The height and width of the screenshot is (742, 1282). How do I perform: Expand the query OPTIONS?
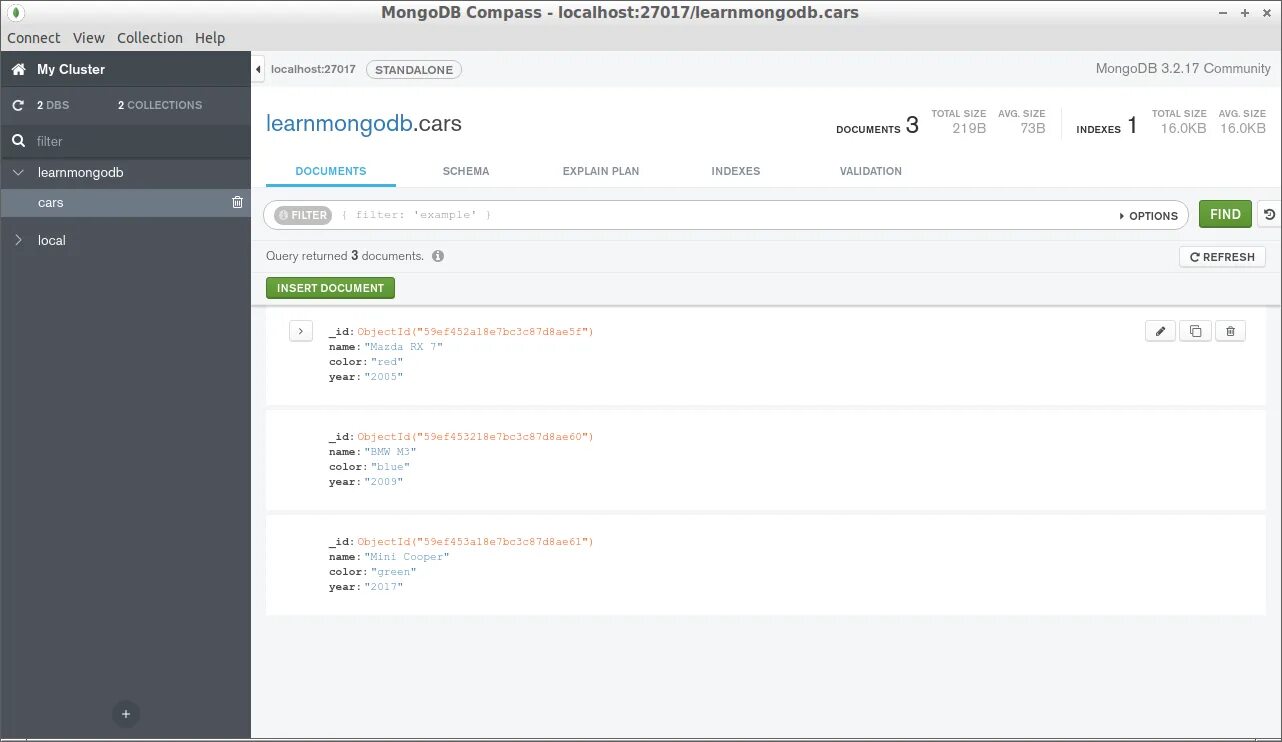[x=1148, y=216]
